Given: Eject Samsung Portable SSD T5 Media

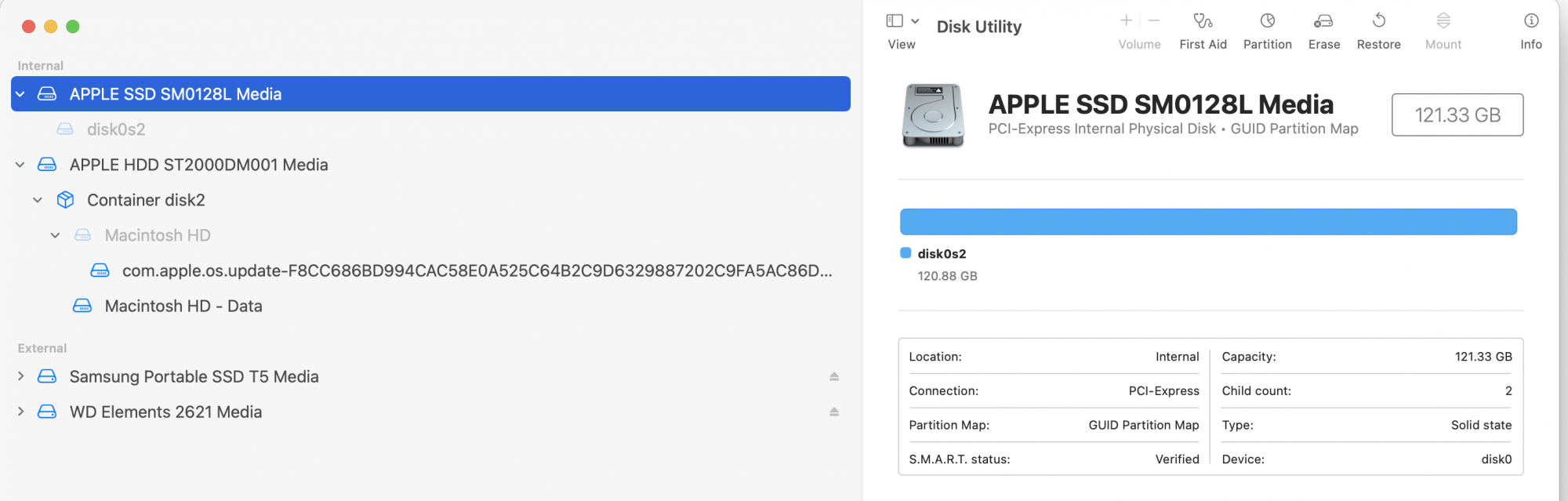Looking at the screenshot, I should pos(834,376).
